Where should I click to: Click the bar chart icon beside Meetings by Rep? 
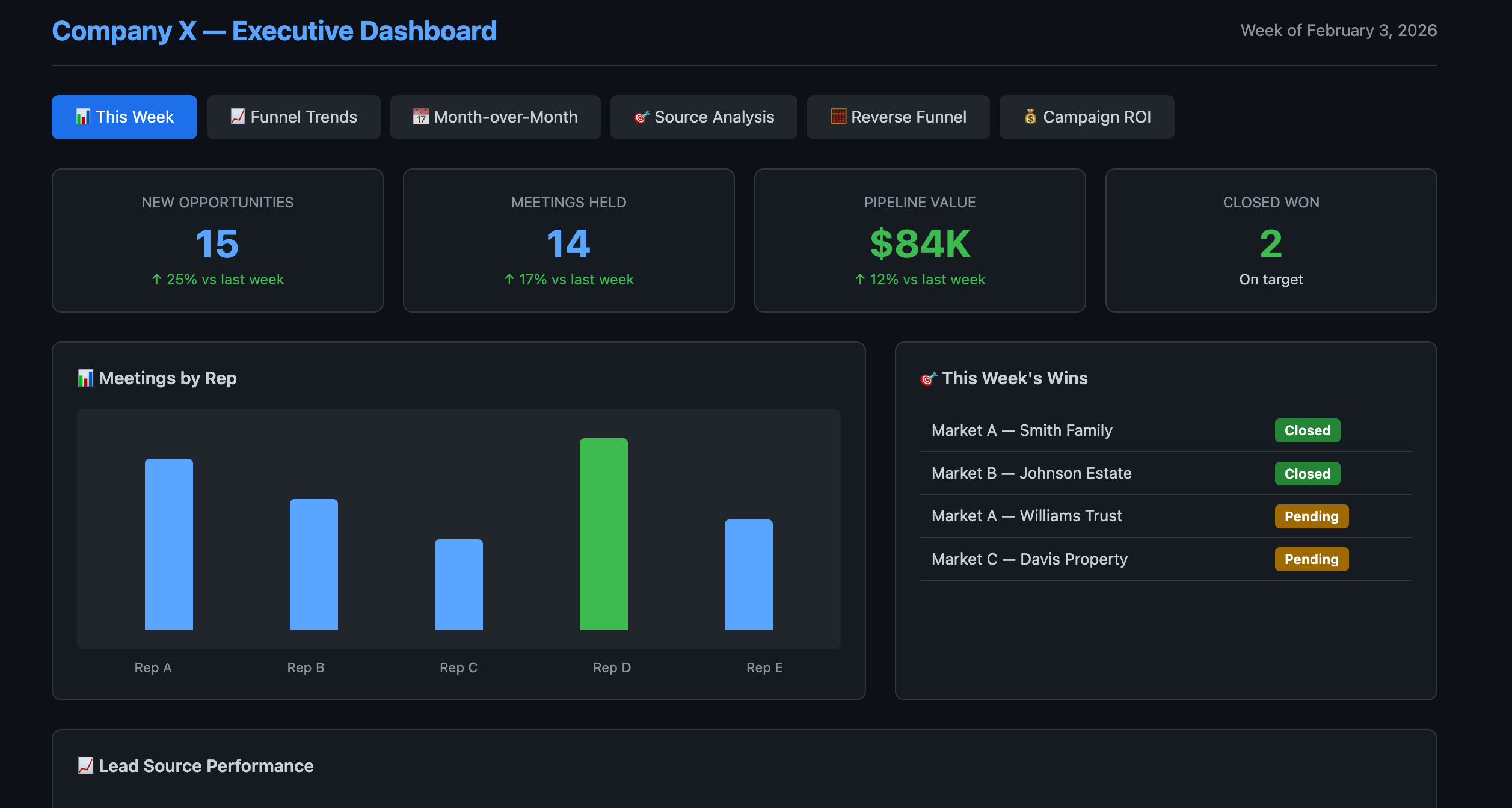tap(85, 378)
